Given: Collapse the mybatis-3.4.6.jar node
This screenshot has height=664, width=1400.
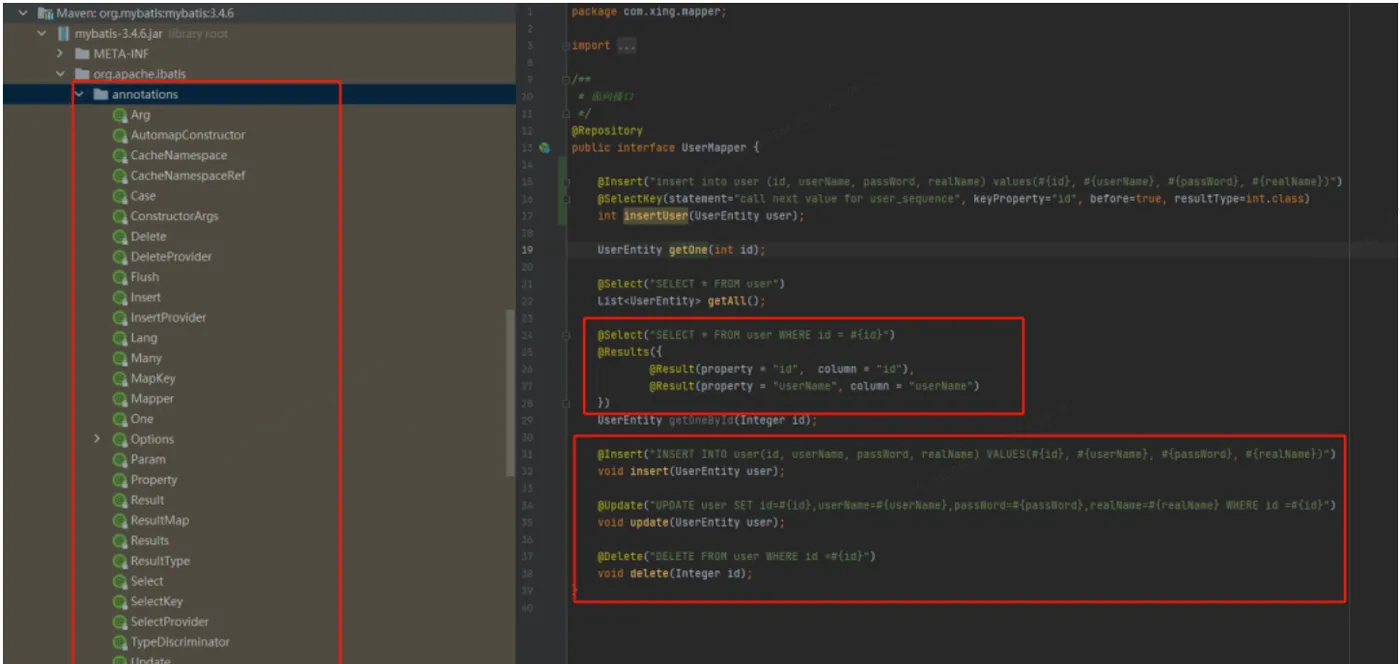Looking at the screenshot, I should click(41, 34).
